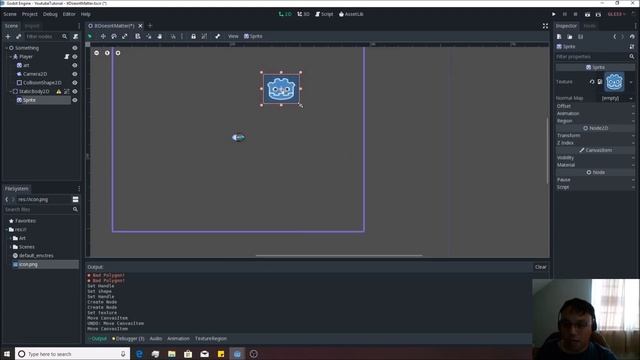This screenshot has height=360, width=640.
Task: Toggle visibility of art node
Action: pyautogui.click(x=75, y=65)
